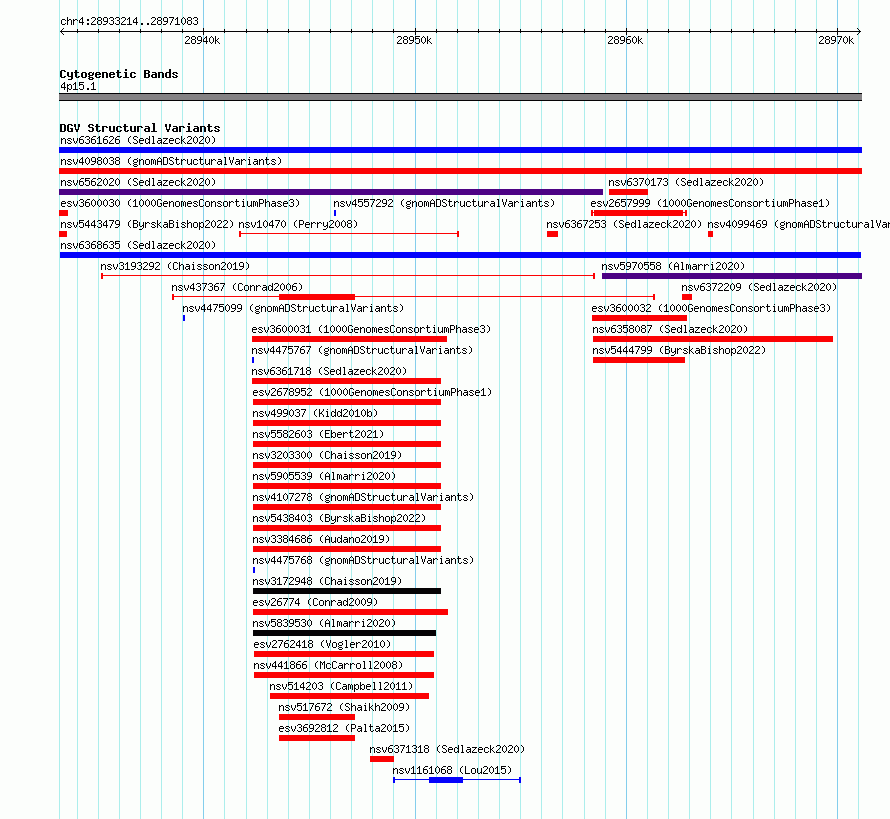Select the nsv1161068 (Lou2015) label

pos(452,770)
